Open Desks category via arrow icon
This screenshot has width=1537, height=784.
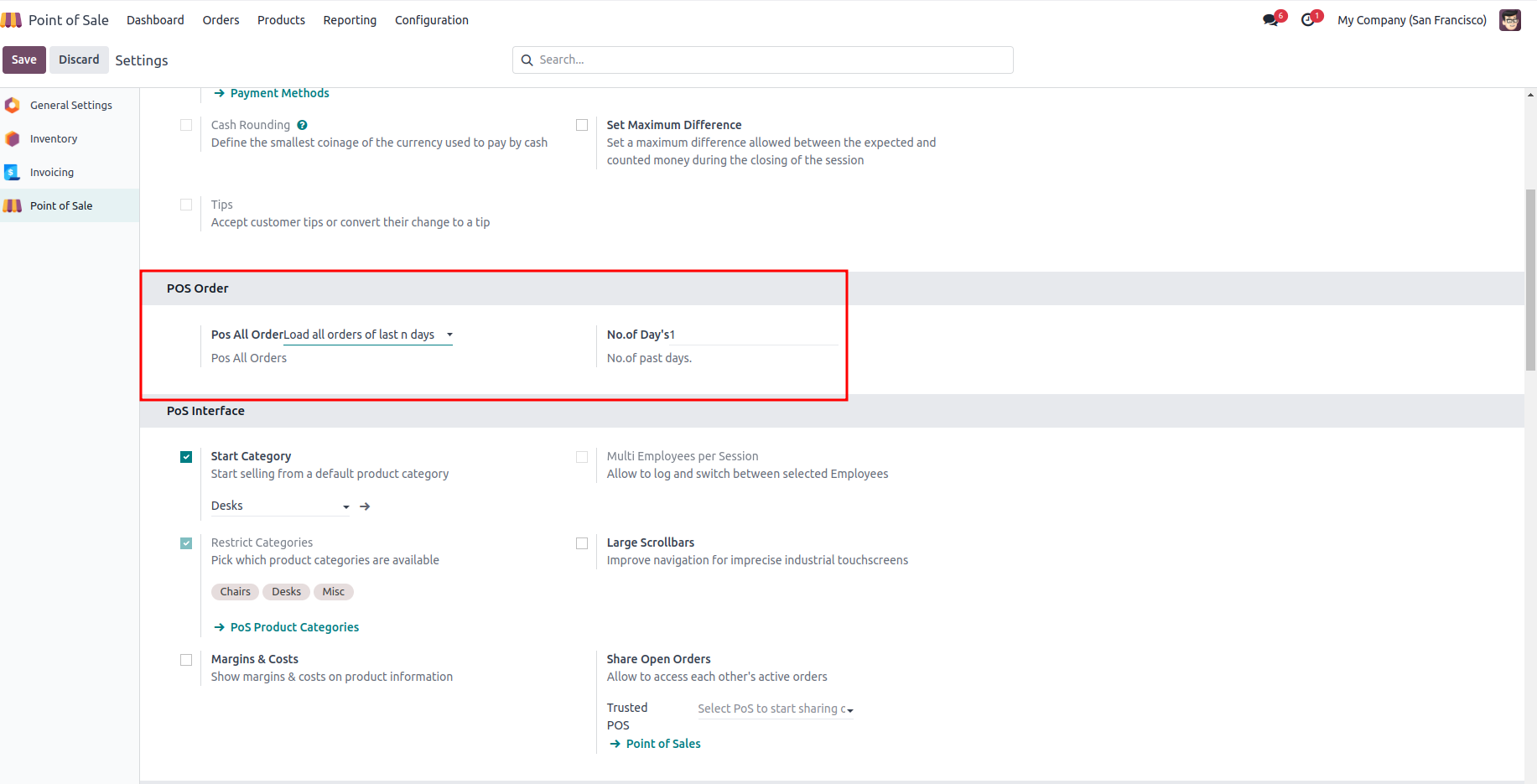pyautogui.click(x=365, y=506)
